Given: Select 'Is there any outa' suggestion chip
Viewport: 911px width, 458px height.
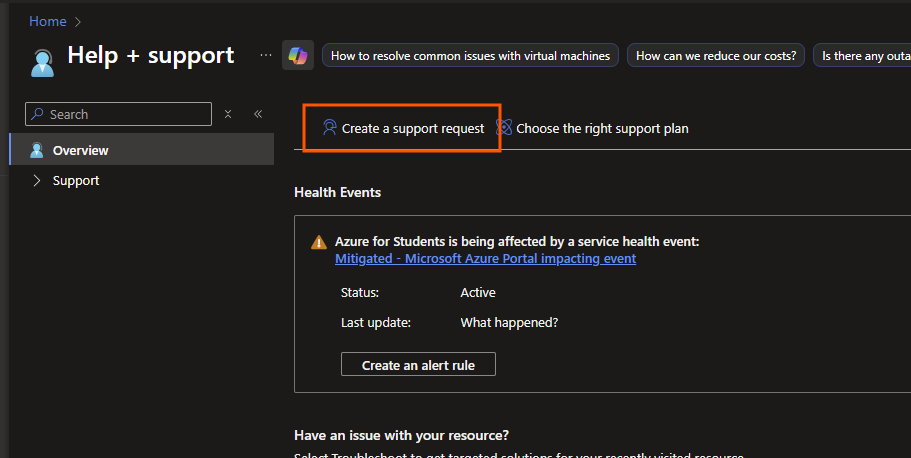Looking at the screenshot, I should (x=862, y=56).
